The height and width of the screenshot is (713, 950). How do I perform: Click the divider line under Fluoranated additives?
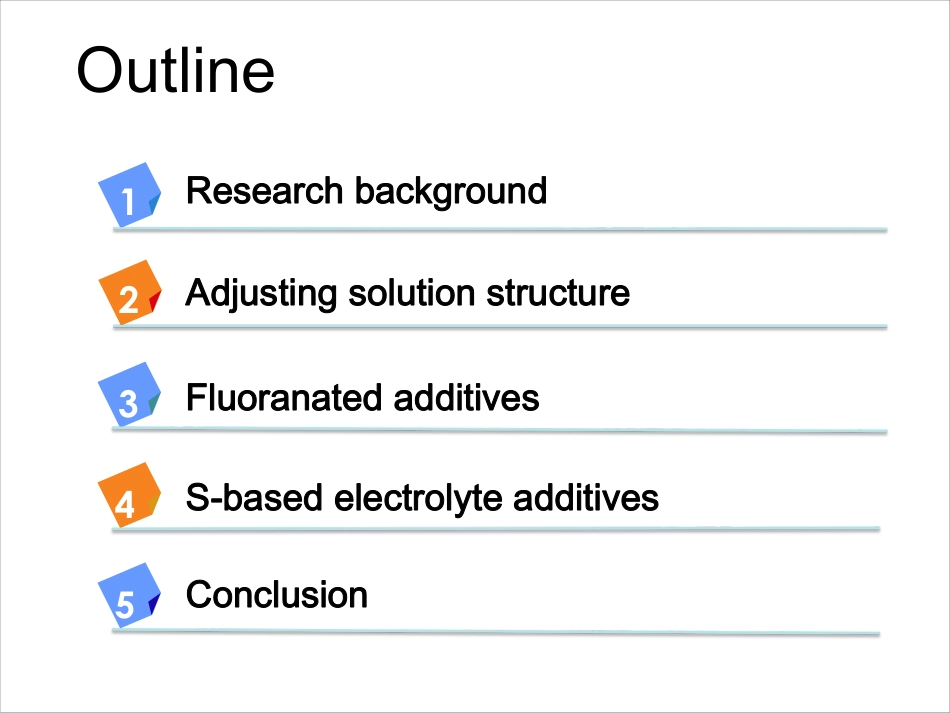click(499, 430)
